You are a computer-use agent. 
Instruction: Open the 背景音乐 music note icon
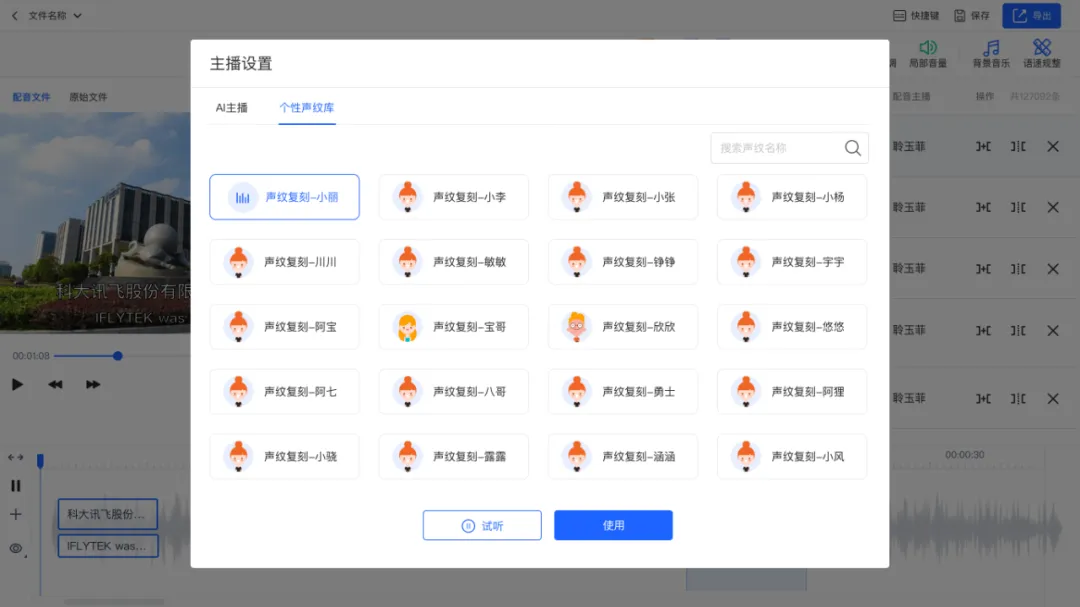[x=991, y=48]
